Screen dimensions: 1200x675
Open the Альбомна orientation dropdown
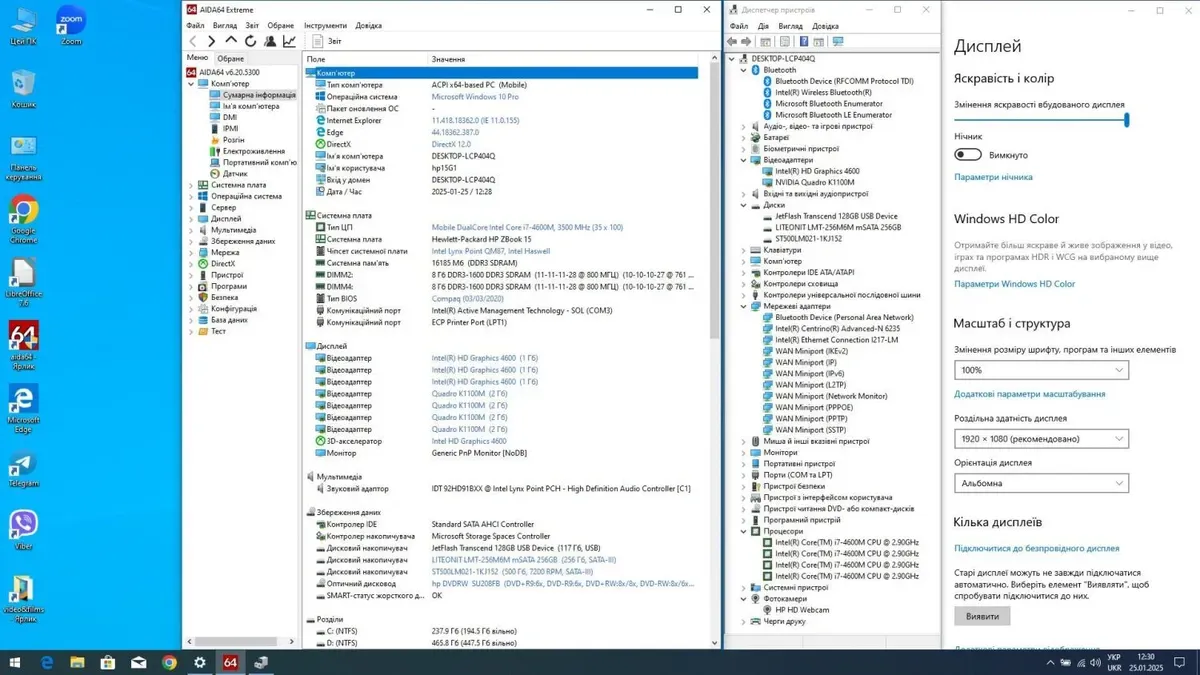click(1040, 483)
